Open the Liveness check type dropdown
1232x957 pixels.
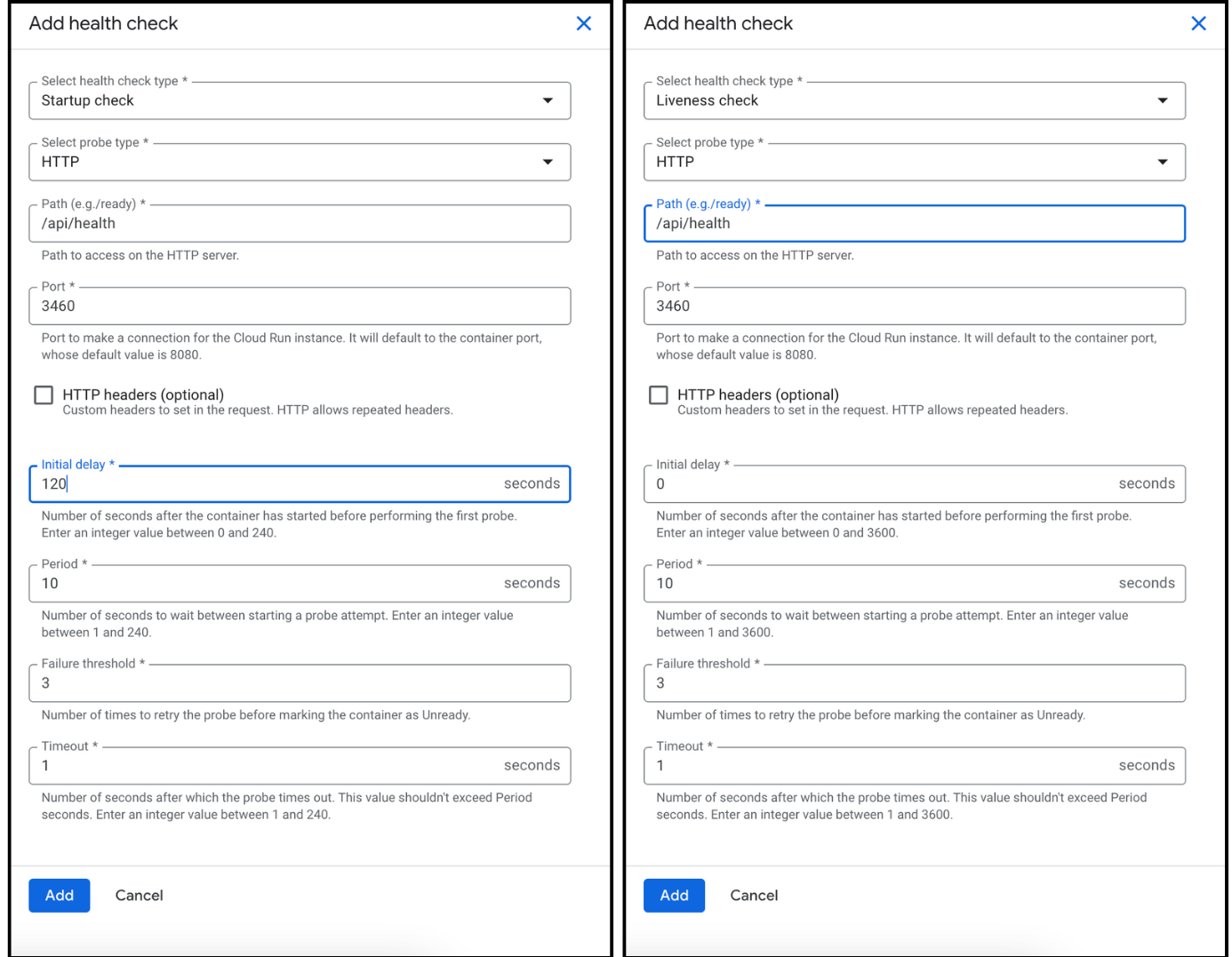click(x=914, y=100)
